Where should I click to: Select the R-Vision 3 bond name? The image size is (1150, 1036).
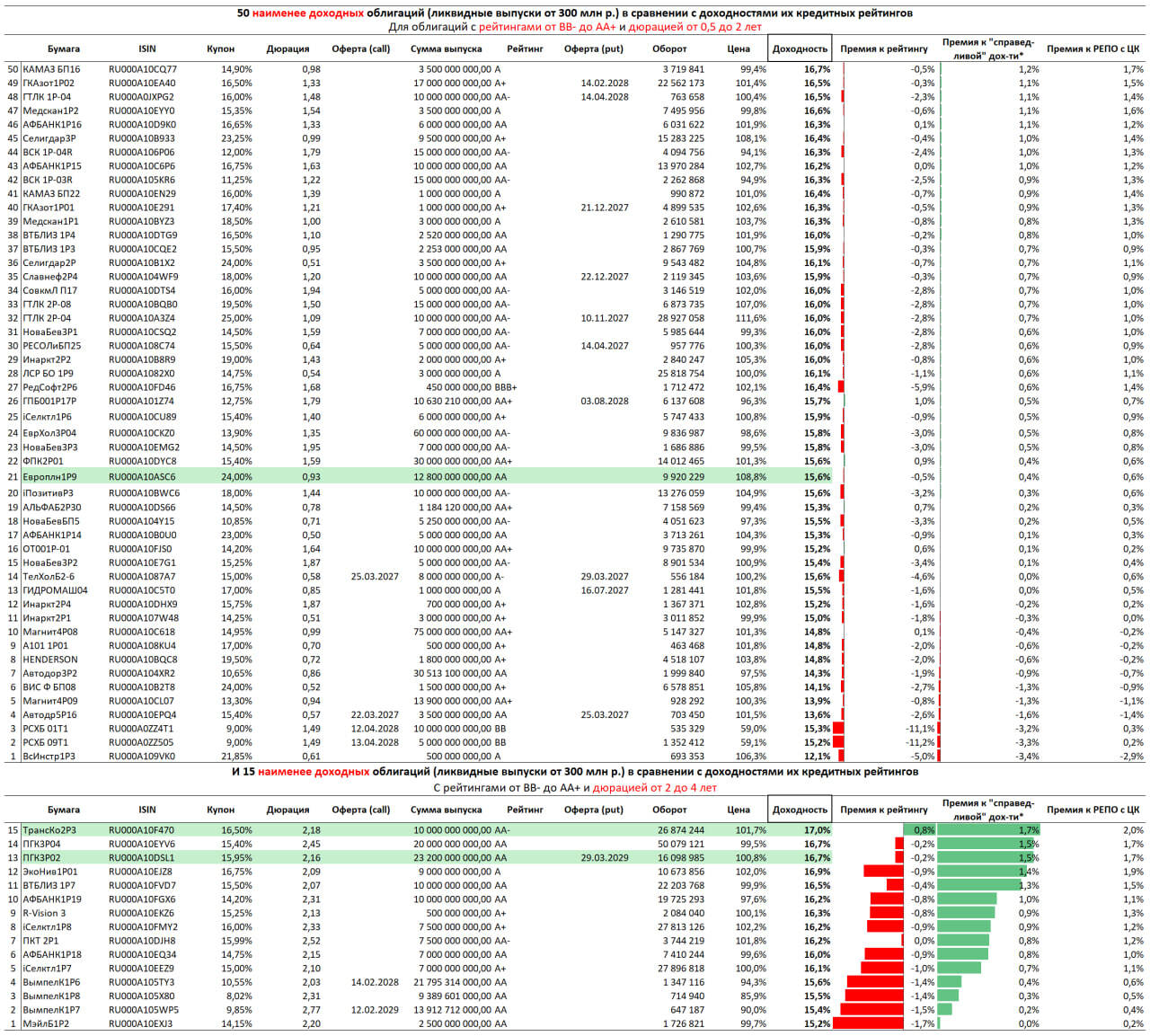[x=45, y=913]
